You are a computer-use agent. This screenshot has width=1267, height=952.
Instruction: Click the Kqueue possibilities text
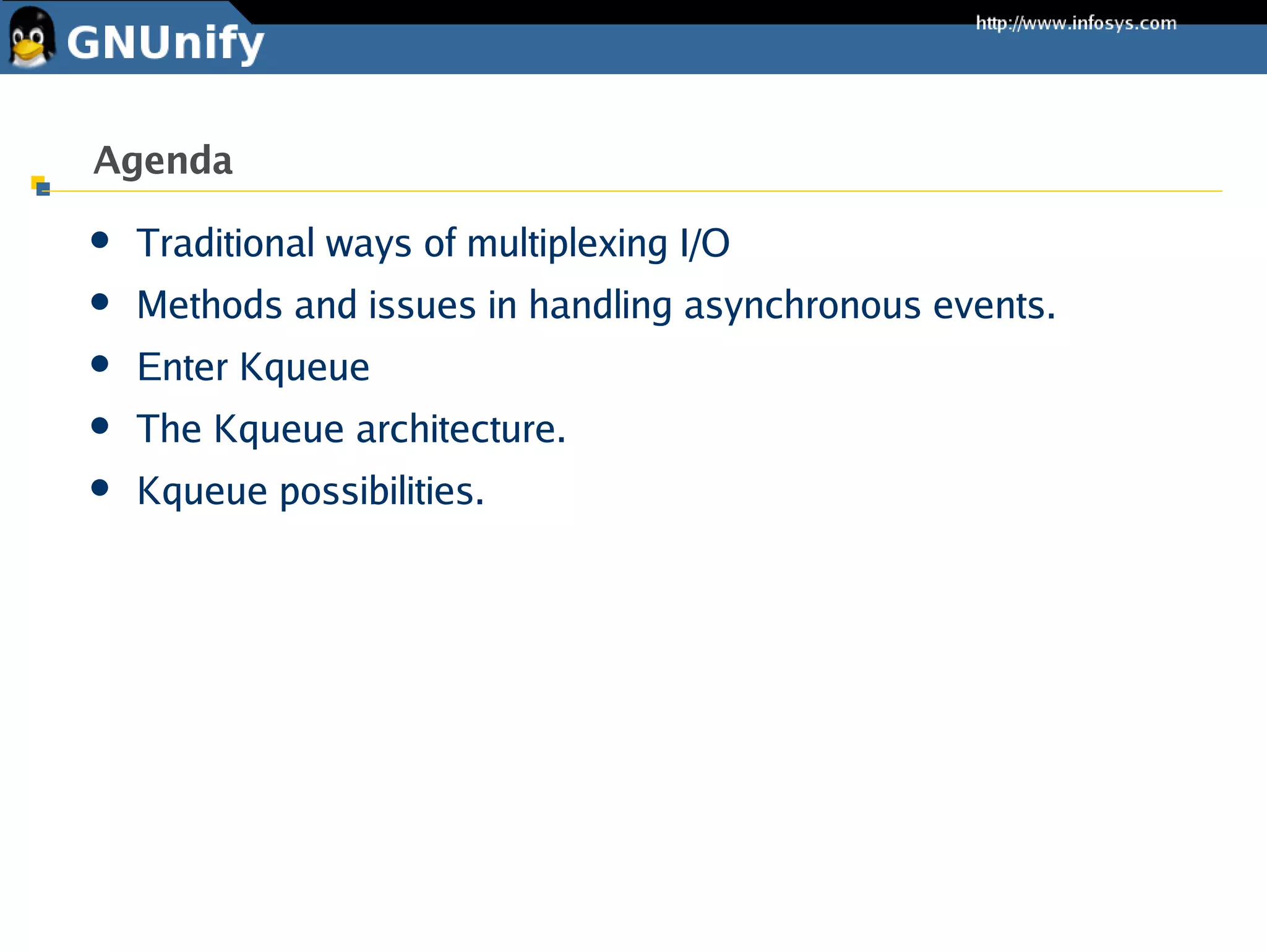coord(310,491)
